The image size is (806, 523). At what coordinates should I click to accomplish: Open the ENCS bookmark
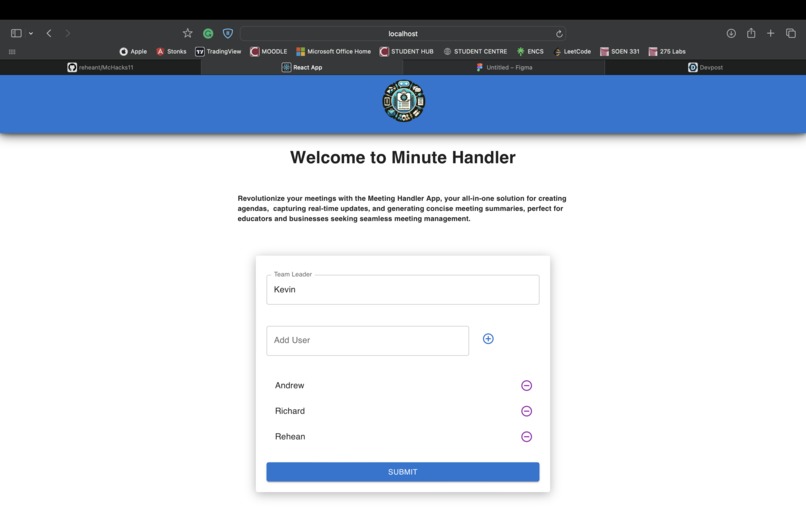[530, 51]
